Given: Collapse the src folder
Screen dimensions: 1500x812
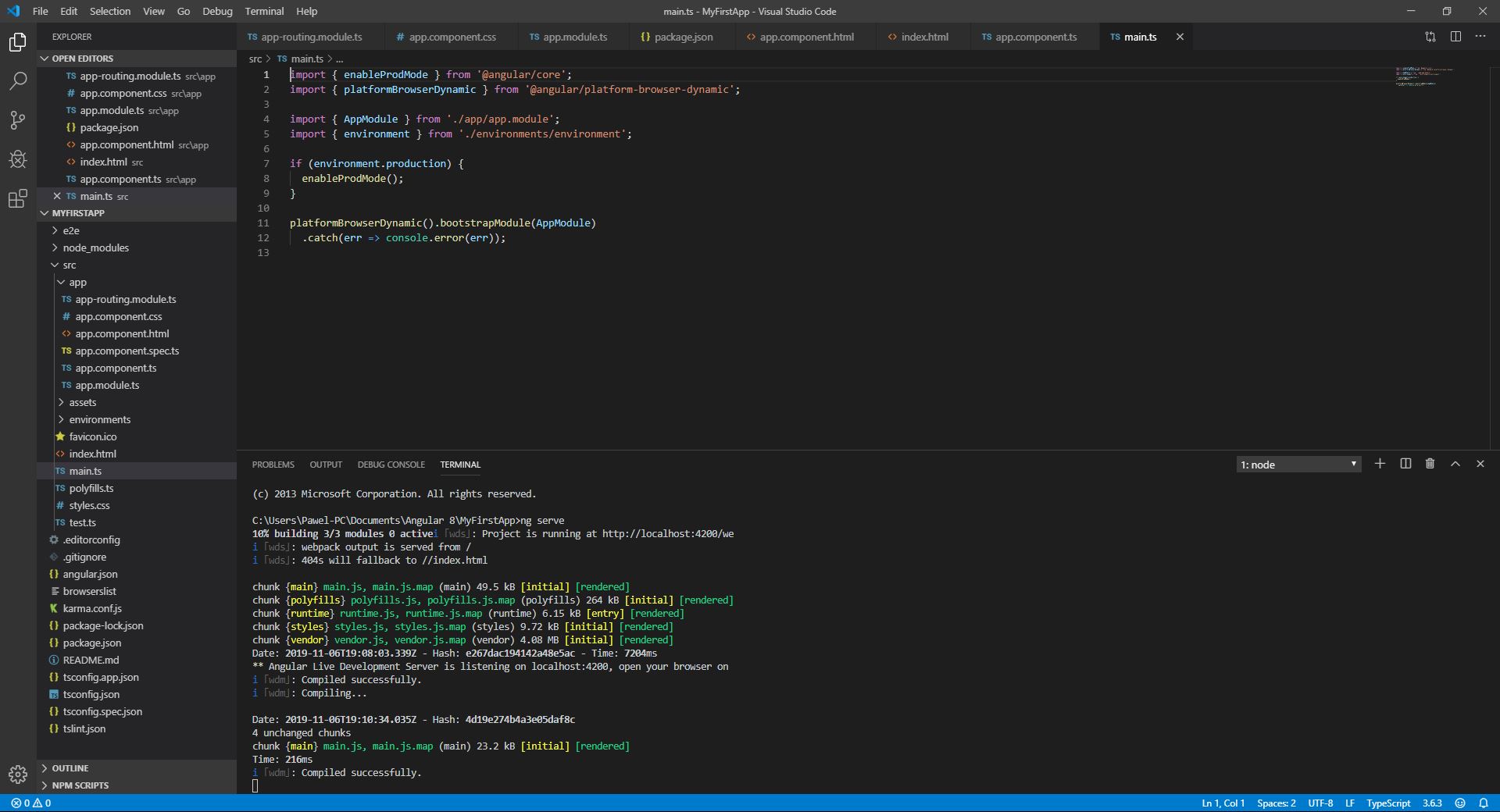Looking at the screenshot, I should [x=137, y=265].
